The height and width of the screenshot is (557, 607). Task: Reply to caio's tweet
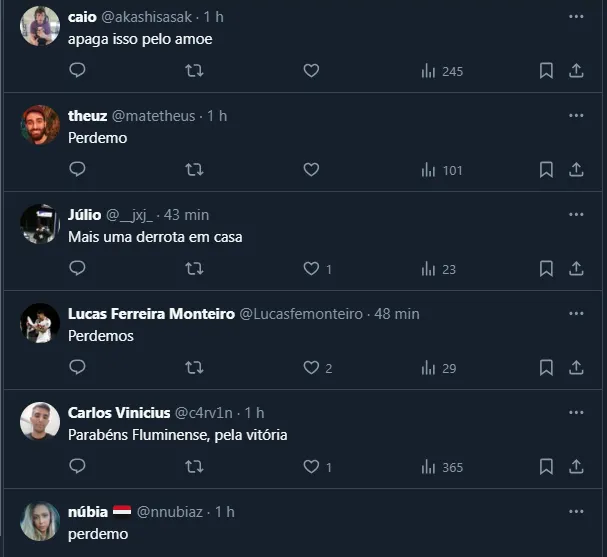click(77, 71)
